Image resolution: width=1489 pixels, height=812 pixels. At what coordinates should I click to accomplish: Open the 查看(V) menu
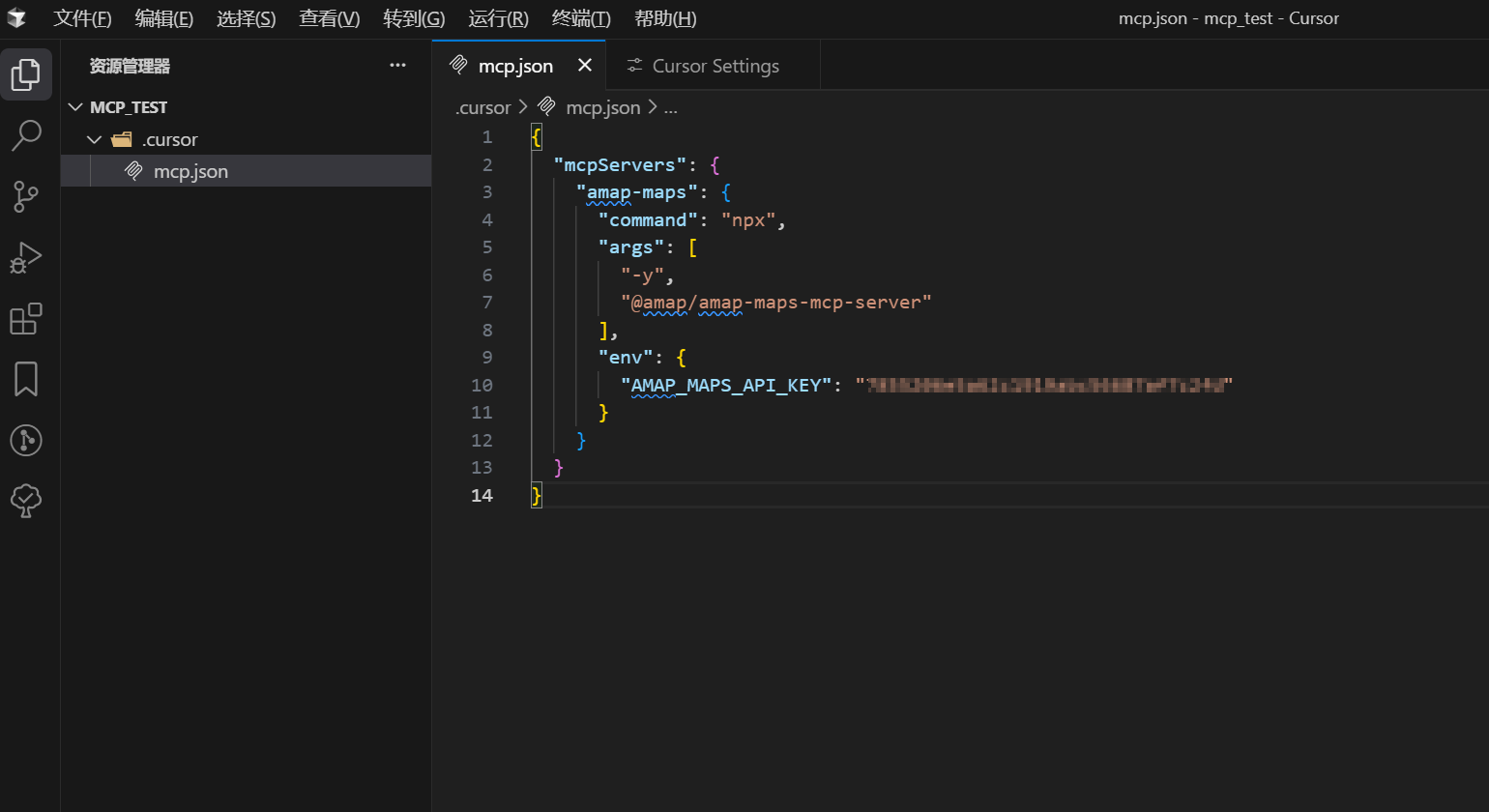click(x=330, y=18)
